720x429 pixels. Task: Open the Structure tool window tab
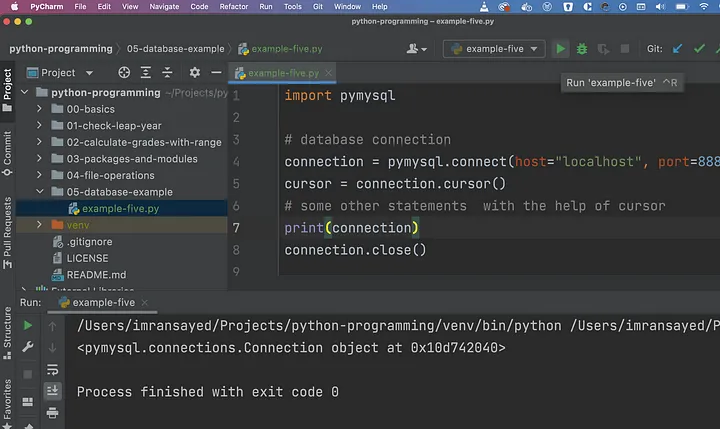coord(7,333)
